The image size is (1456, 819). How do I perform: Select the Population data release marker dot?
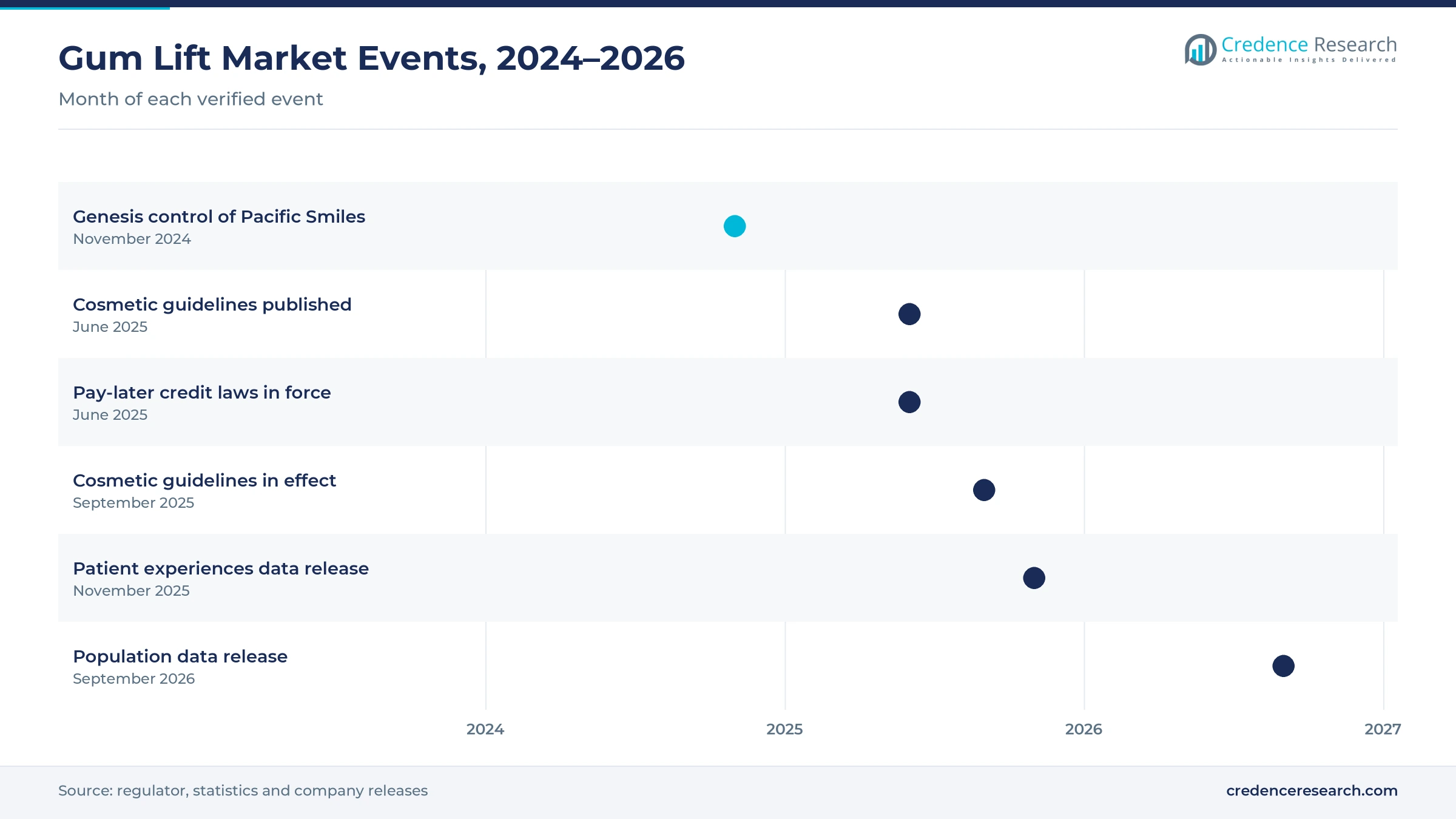[x=1284, y=666]
